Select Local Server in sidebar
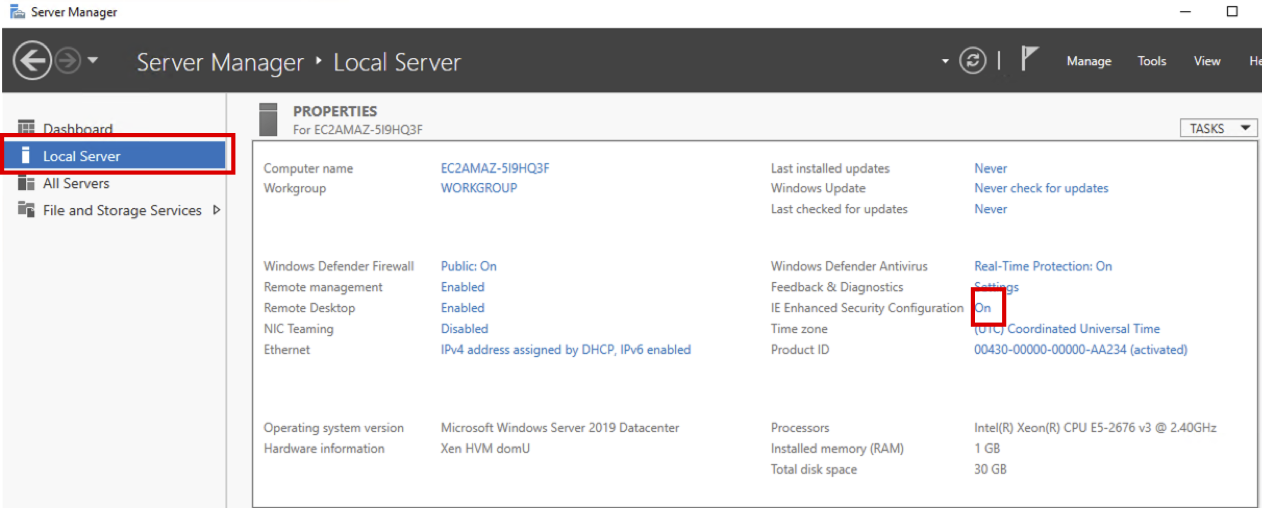1262x508 pixels. coord(81,156)
